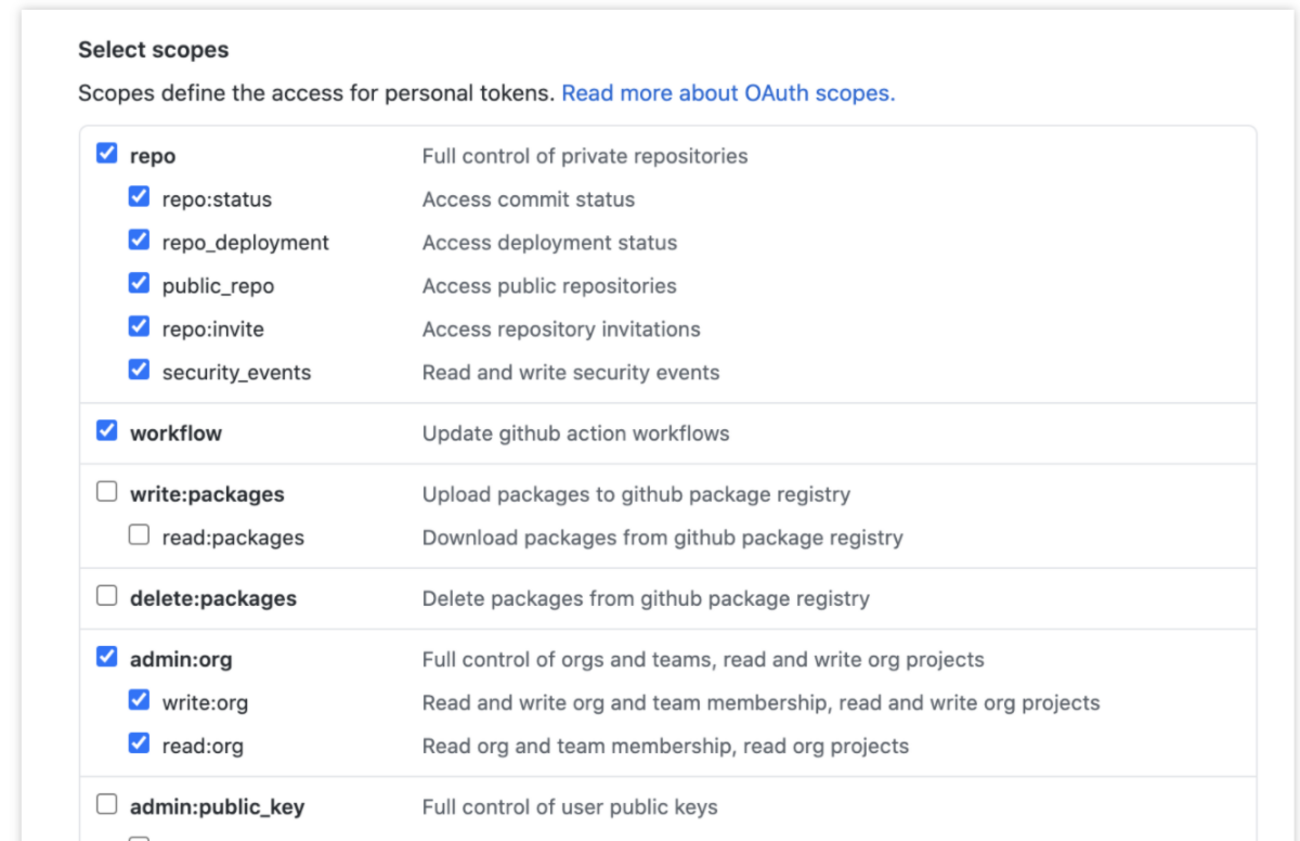Click the admin:public_key label
The width and height of the screenshot is (1300, 841).
point(217,807)
